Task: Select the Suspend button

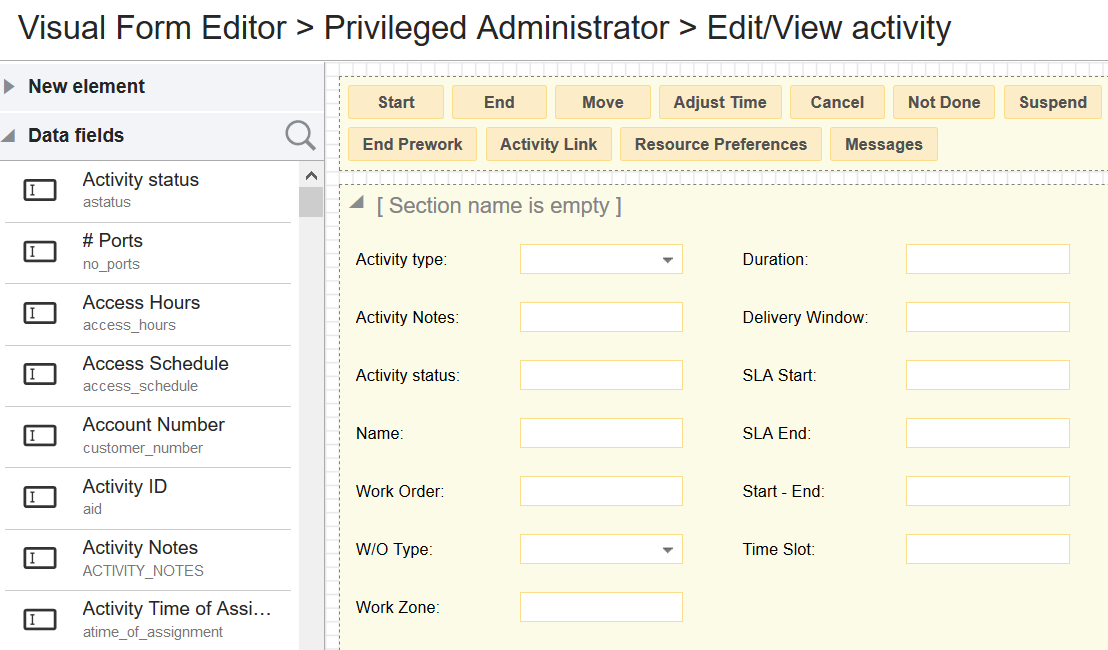Action: pyautogui.click(x=1052, y=102)
